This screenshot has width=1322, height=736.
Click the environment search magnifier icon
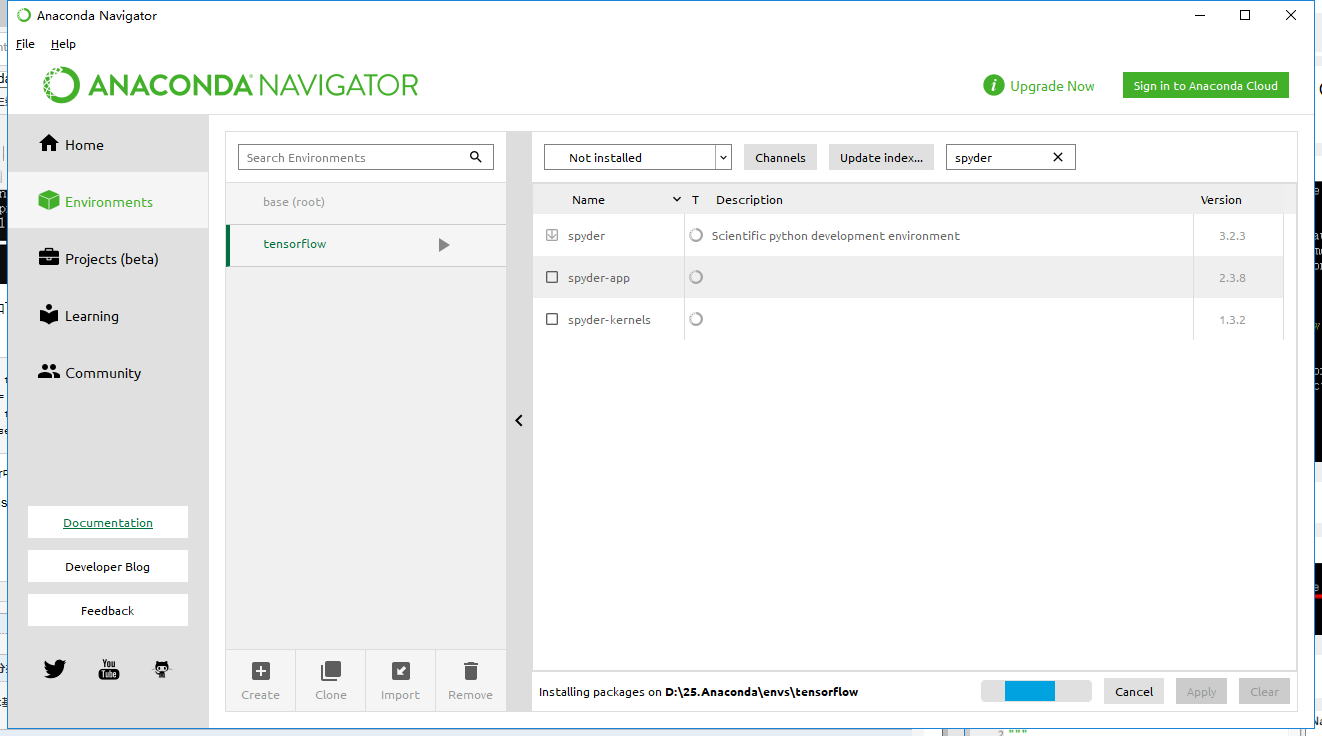tap(476, 157)
